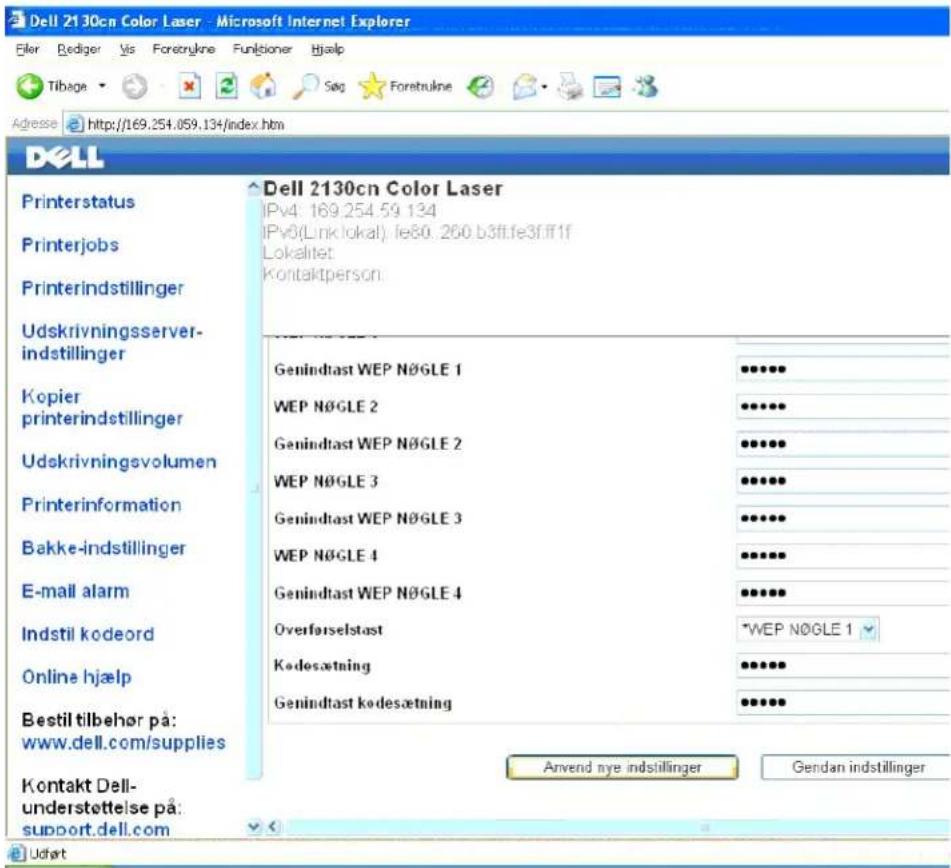Screen dimensions: 951x868
Task: Open the Mail icon dropdown arrow
Action: pos(544,87)
